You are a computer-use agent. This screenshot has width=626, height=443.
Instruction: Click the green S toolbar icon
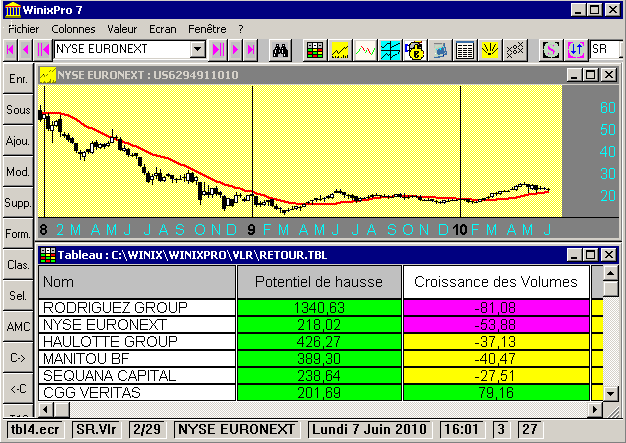[551, 50]
